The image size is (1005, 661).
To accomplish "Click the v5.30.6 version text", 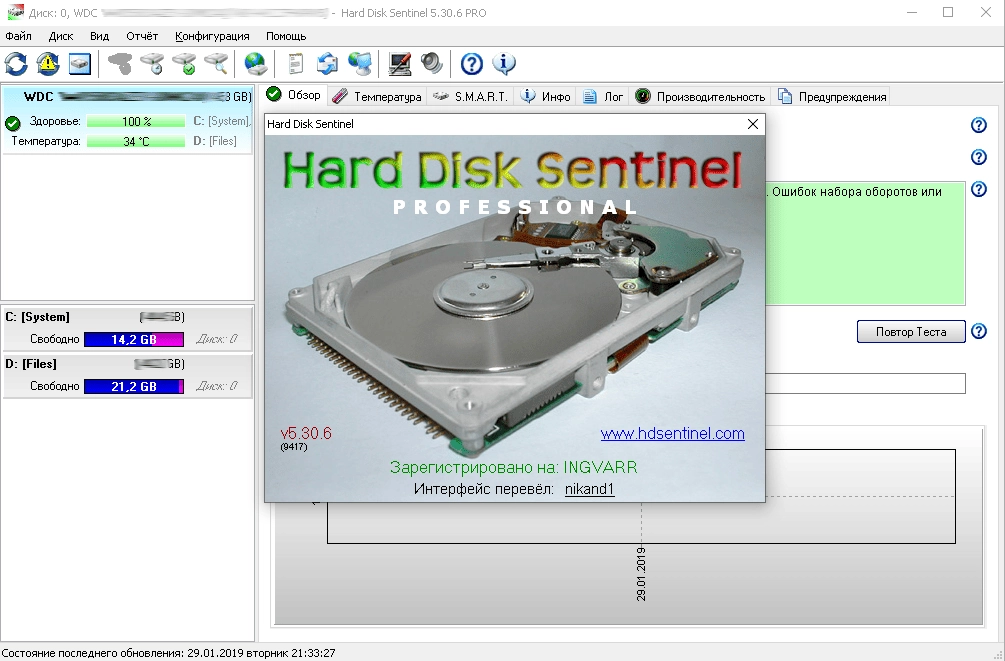I will tap(306, 433).
